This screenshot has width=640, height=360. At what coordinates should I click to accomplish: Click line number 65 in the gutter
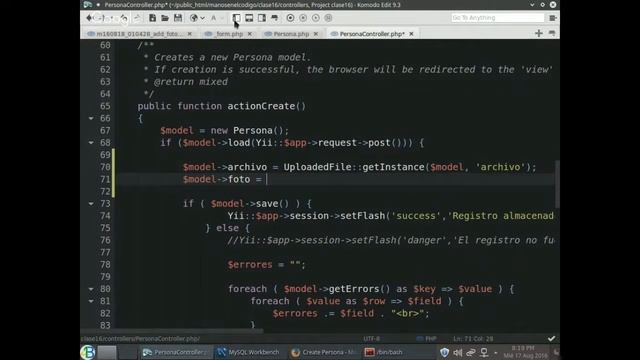pyautogui.click(x=105, y=106)
